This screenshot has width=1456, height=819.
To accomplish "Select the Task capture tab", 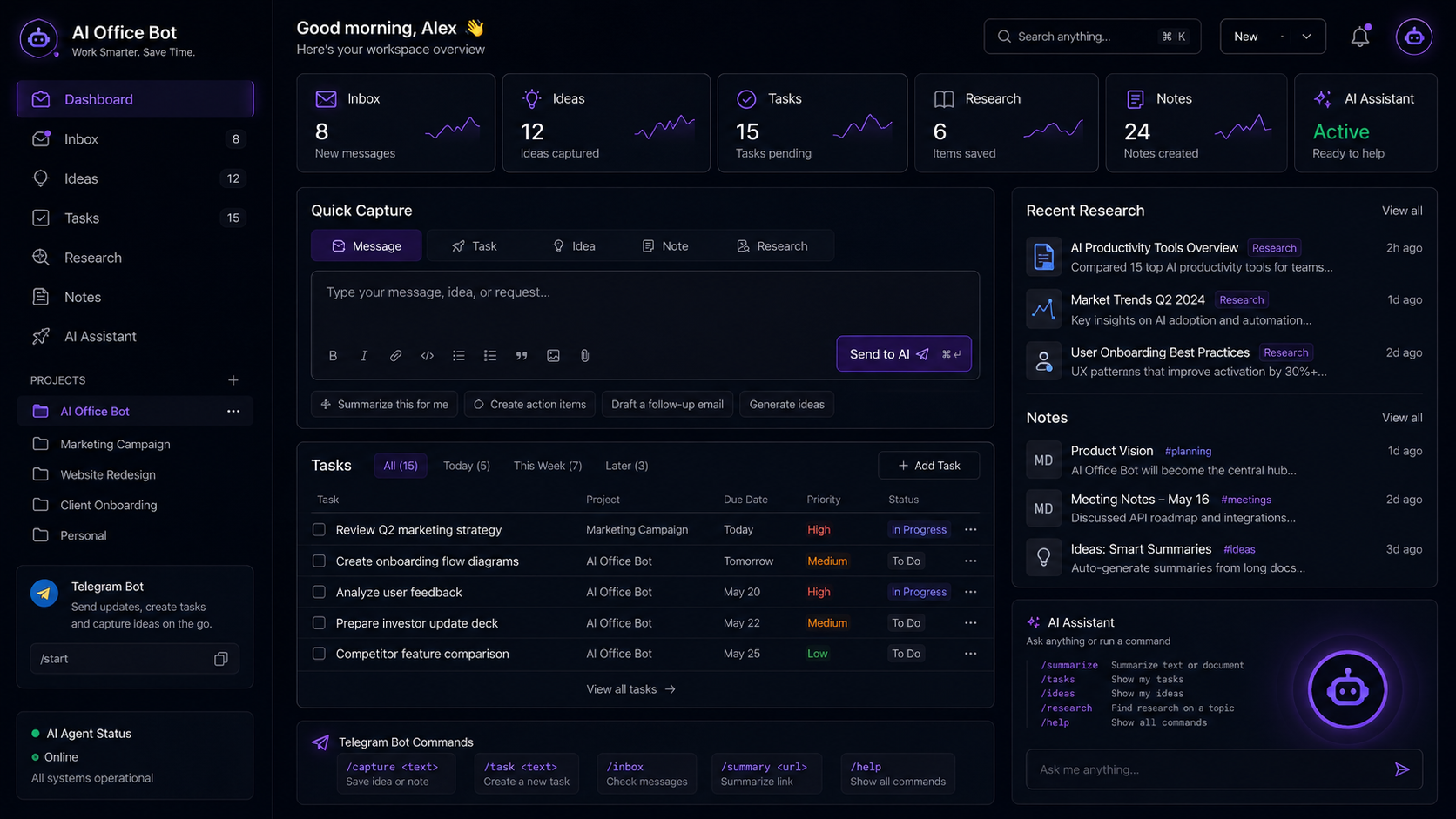I will (475, 246).
